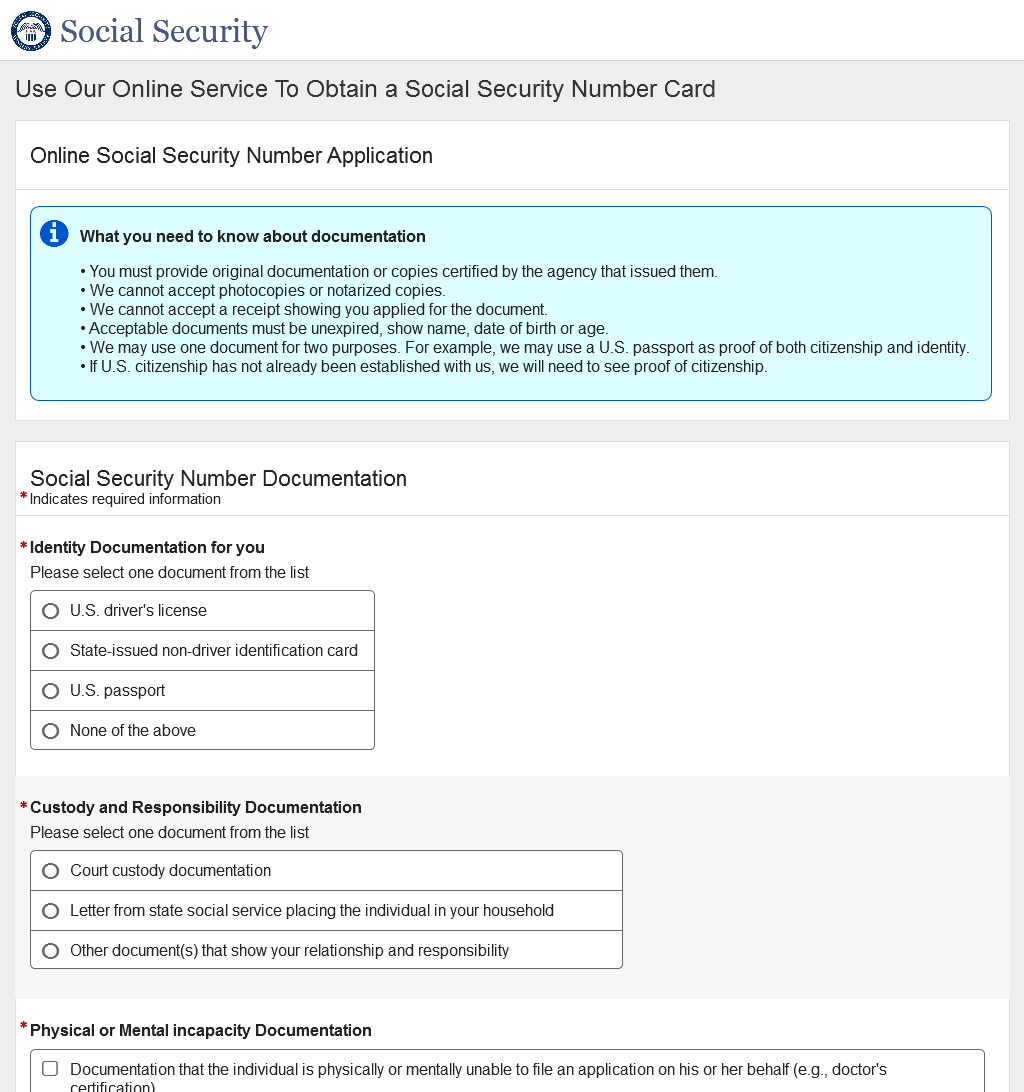The width and height of the screenshot is (1024, 1092).
Task: Select U.S. passport as identity document
Action: [51, 691]
